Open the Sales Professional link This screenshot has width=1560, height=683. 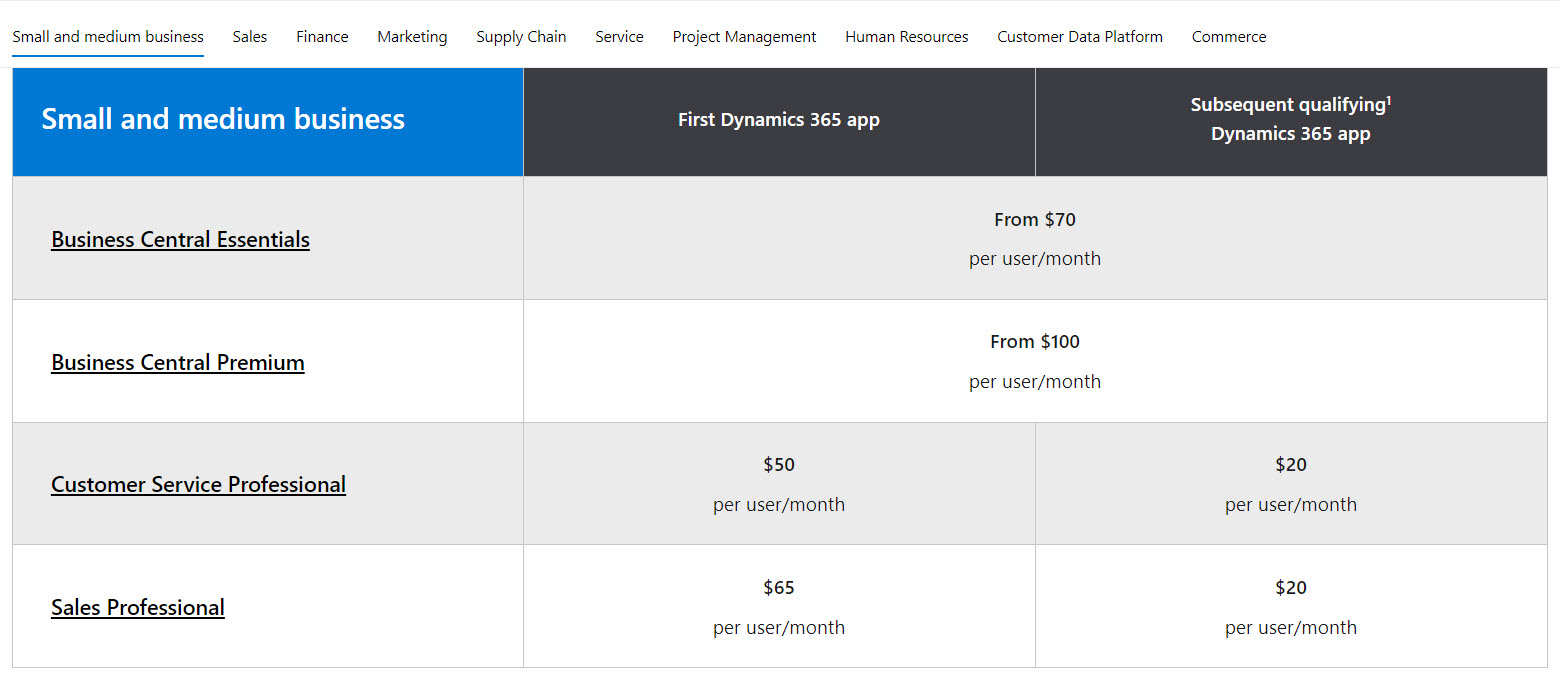[x=138, y=607]
